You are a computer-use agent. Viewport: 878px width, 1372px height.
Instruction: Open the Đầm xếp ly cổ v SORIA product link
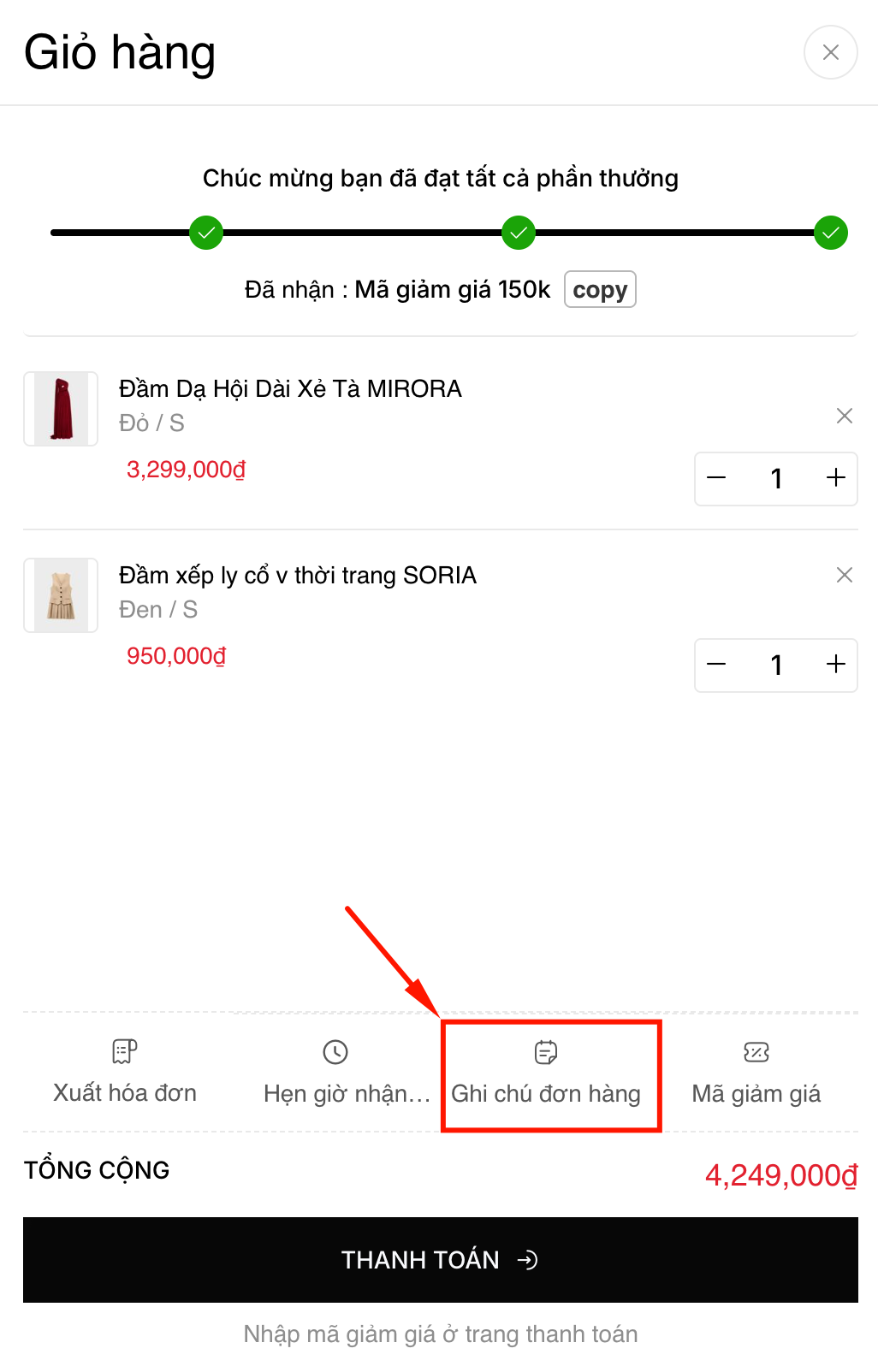coord(297,576)
